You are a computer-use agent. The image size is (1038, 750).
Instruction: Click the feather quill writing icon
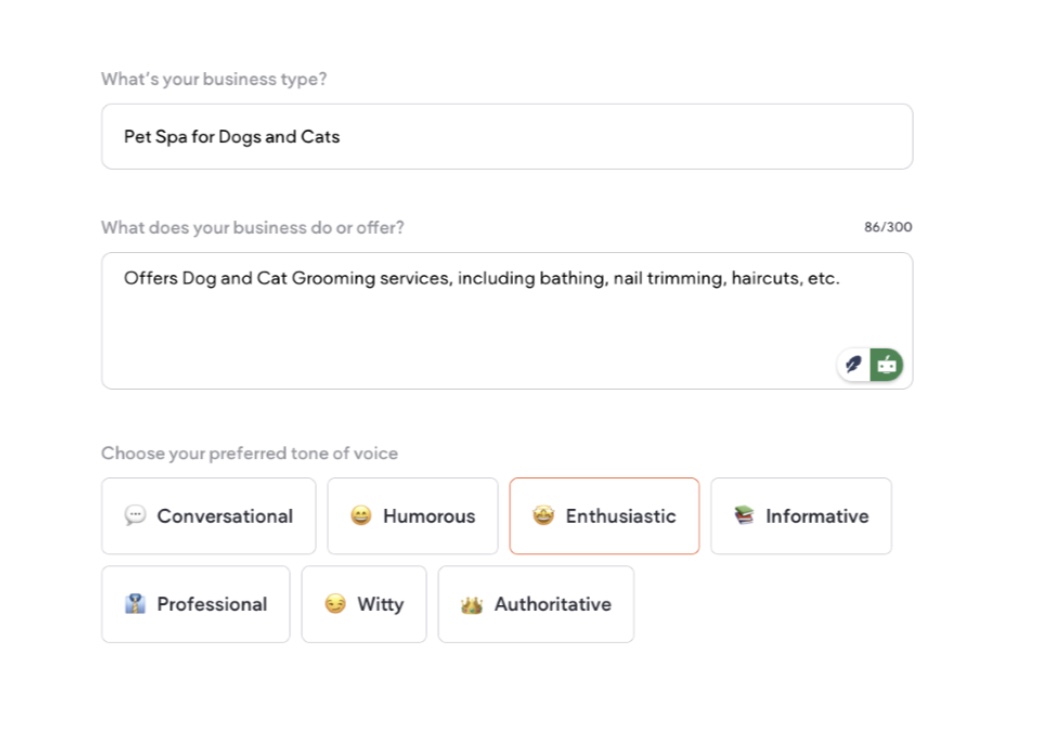(854, 365)
